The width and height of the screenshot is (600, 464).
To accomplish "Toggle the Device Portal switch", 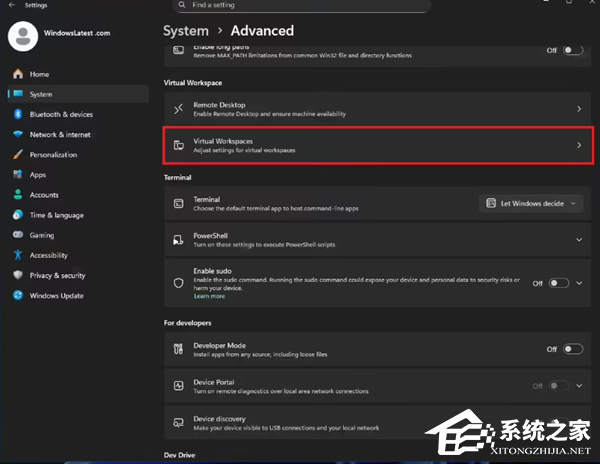I will [x=558, y=386].
